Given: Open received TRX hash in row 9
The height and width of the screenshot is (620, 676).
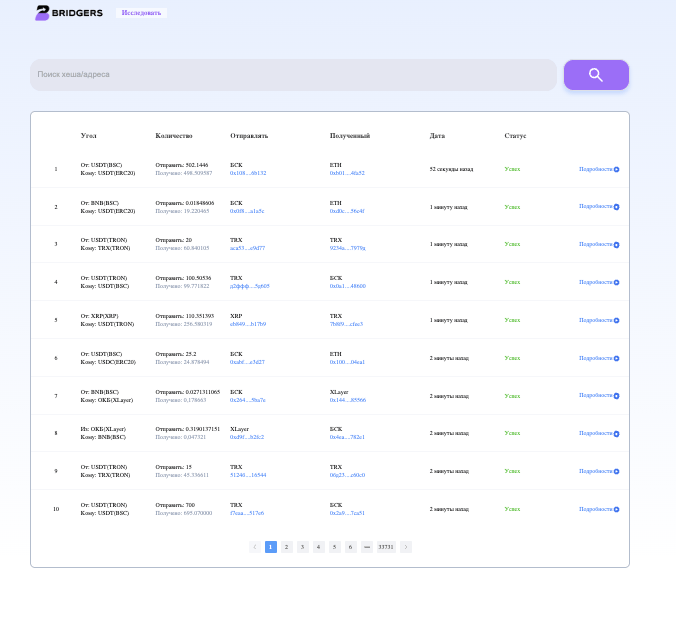Looking at the screenshot, I should (x=347, y=475).
